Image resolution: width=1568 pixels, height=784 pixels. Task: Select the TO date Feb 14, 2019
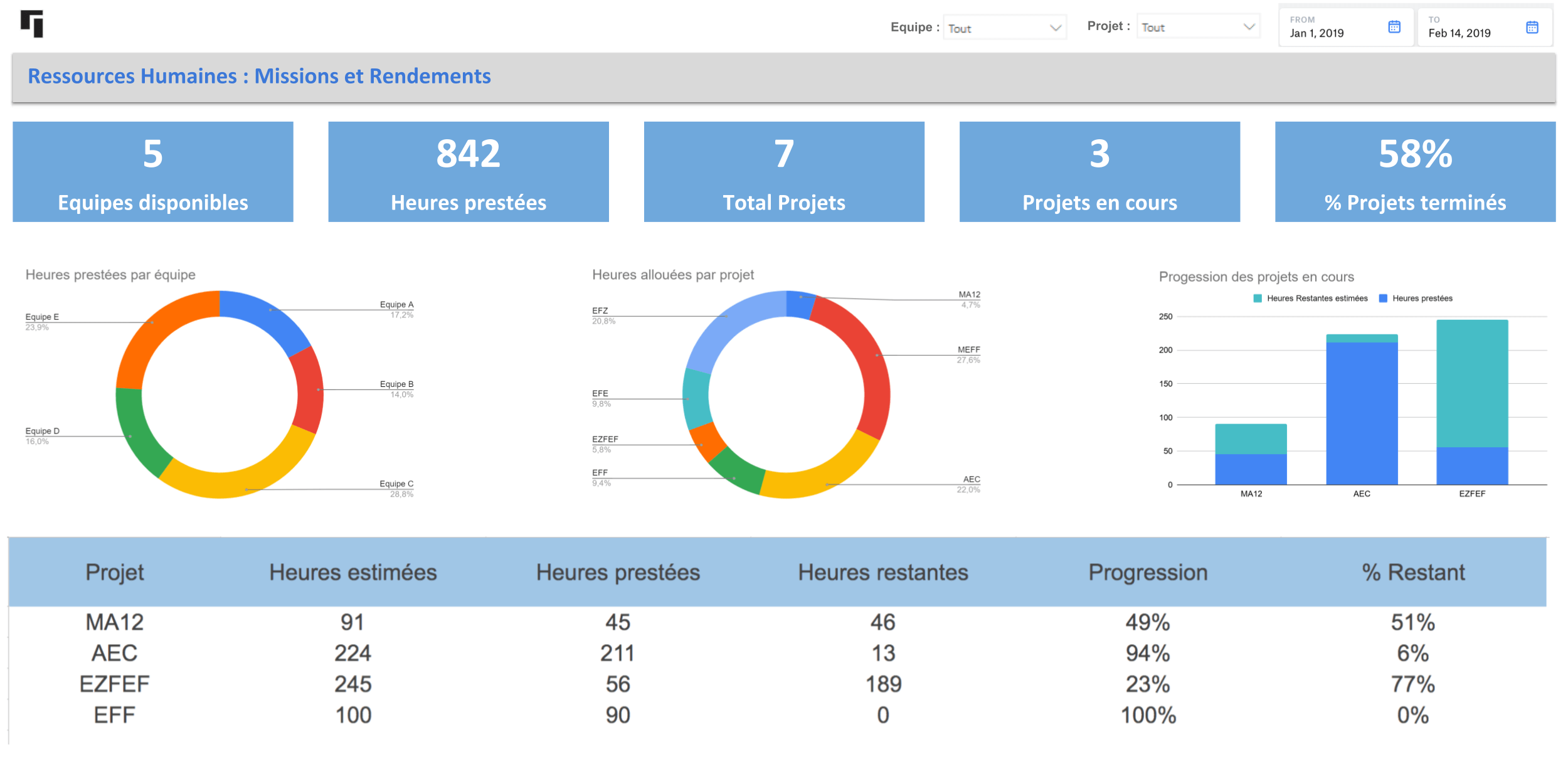(x=1459, y=33)
